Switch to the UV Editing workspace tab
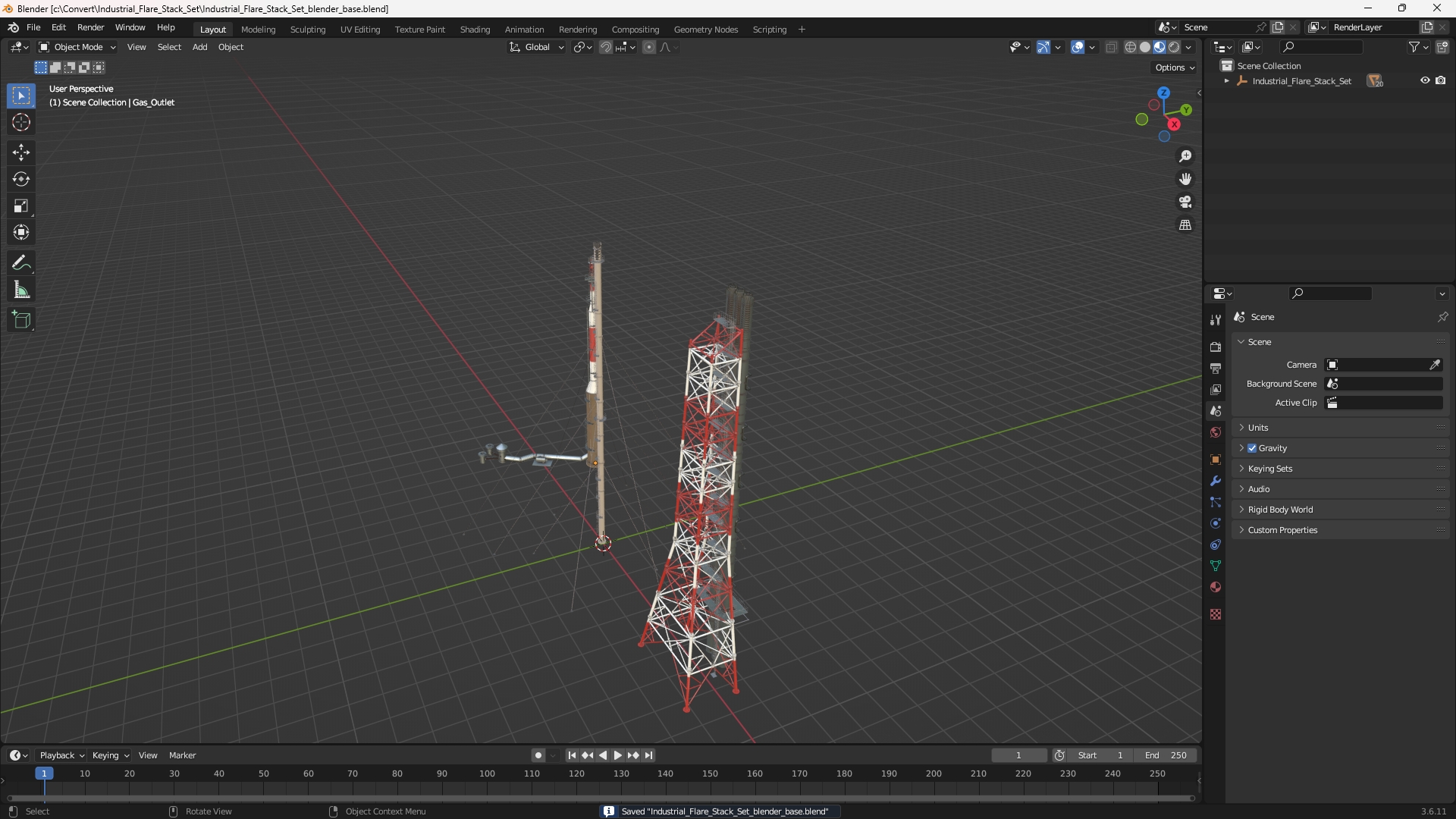This screenshot has height=819, width=1456. click(360, 30)
